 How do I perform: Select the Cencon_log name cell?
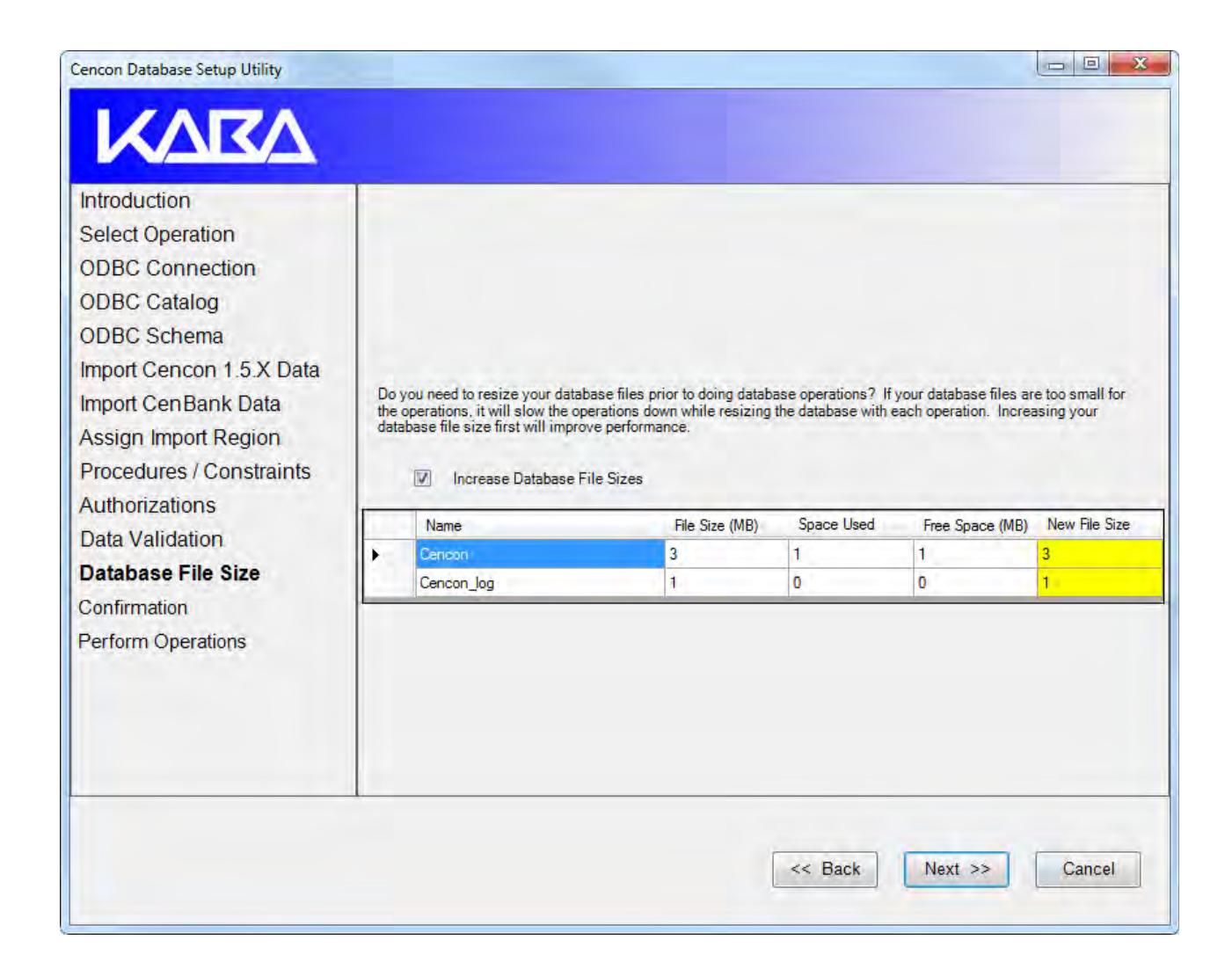pos(540,583)
